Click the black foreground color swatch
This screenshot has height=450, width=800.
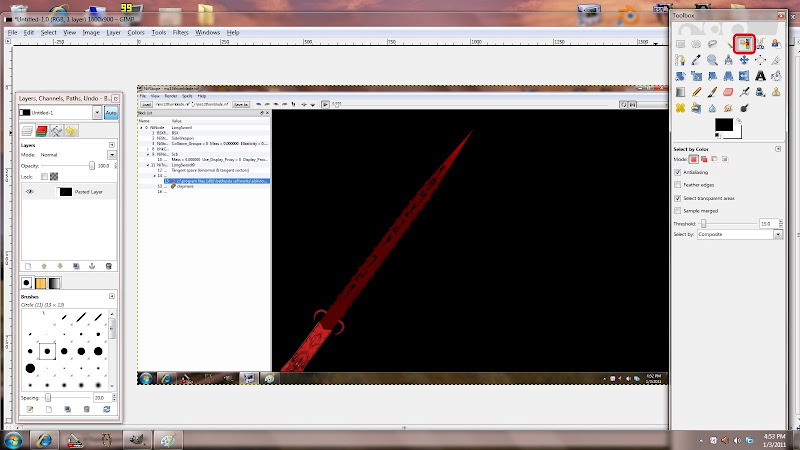pos(723,123)
